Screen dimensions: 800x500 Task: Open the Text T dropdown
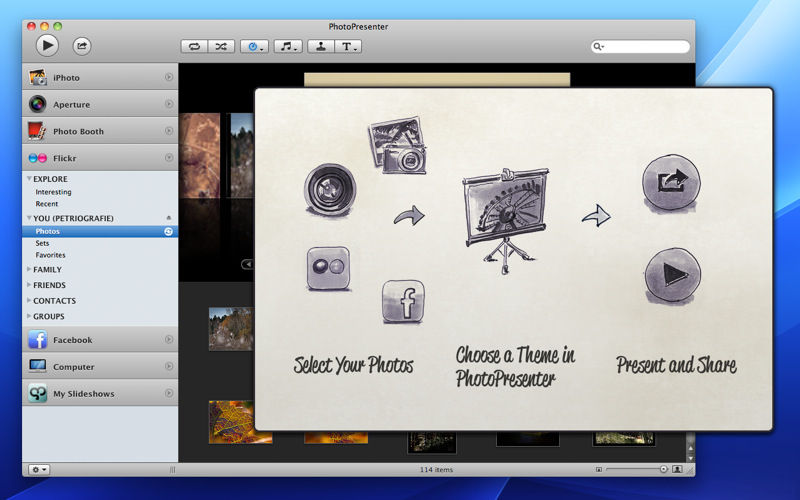[x=348, y=46]
